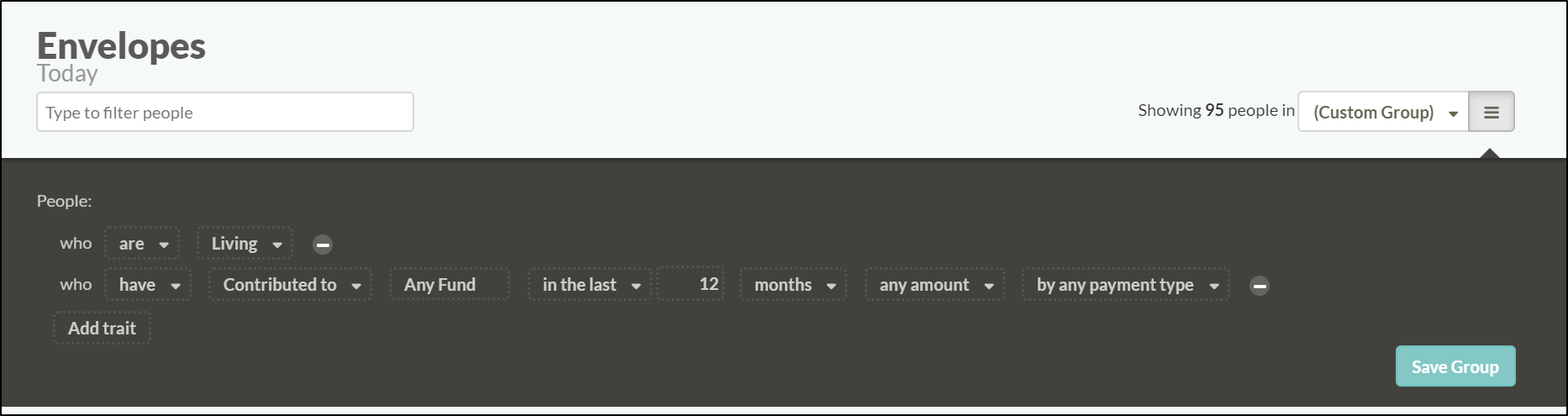Click the arrow next to 'Living'
This screenshot has height=416, width=1568.
(277, 245)
